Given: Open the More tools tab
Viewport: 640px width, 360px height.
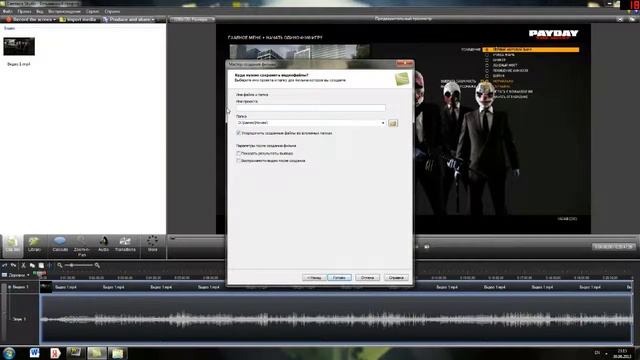Looking at the screenshot, I should [152, 245].
